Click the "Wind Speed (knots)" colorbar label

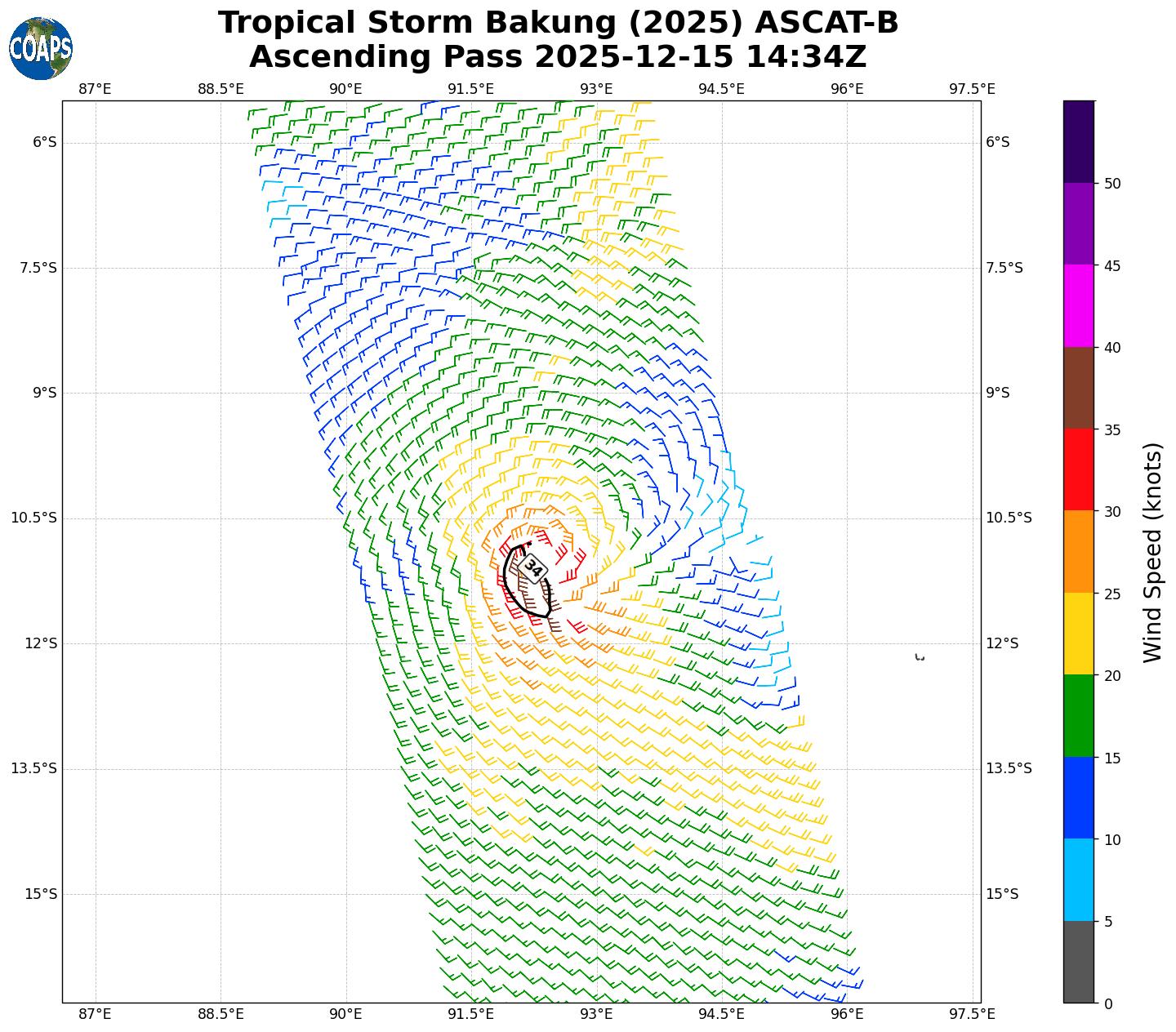[x=1152, y=552]
